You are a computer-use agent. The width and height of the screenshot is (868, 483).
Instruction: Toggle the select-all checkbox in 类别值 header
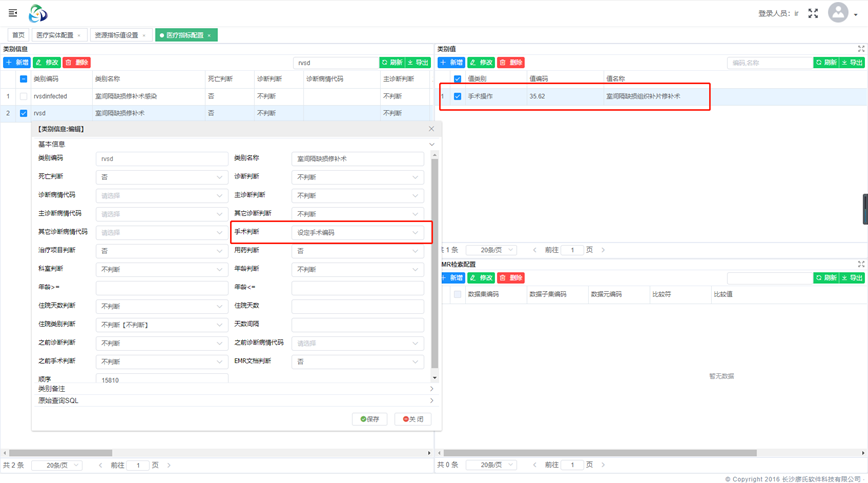(457, 79)
